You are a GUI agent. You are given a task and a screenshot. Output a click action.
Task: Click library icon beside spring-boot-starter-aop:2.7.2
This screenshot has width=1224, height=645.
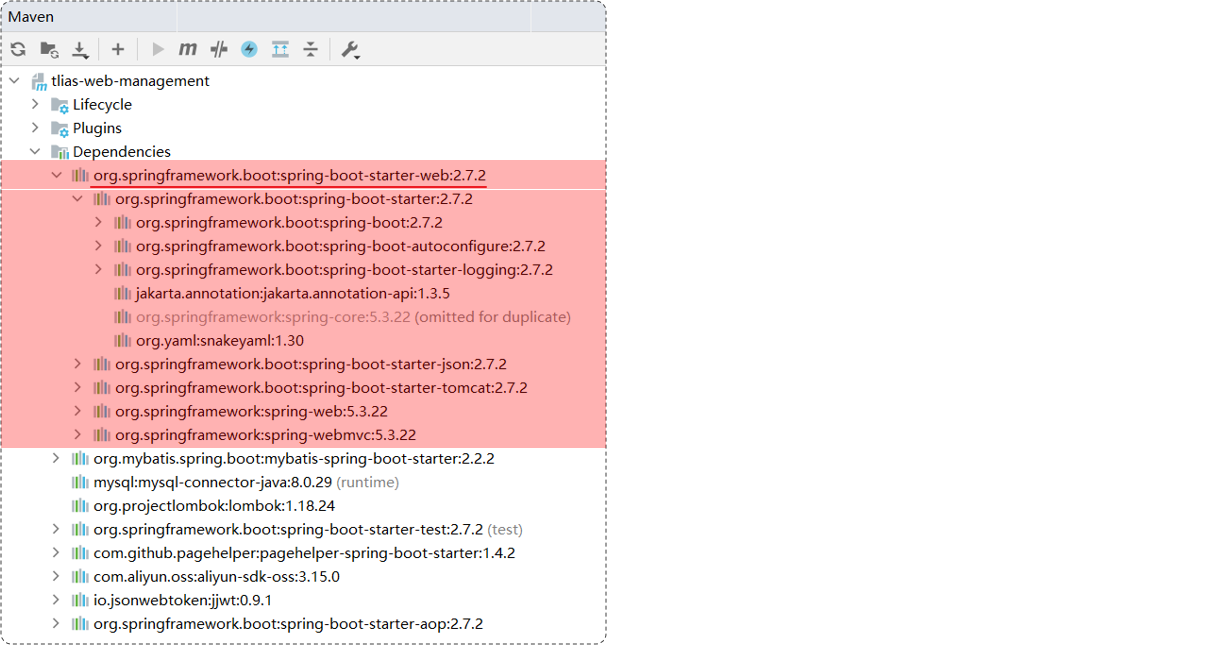click(80, 624)
